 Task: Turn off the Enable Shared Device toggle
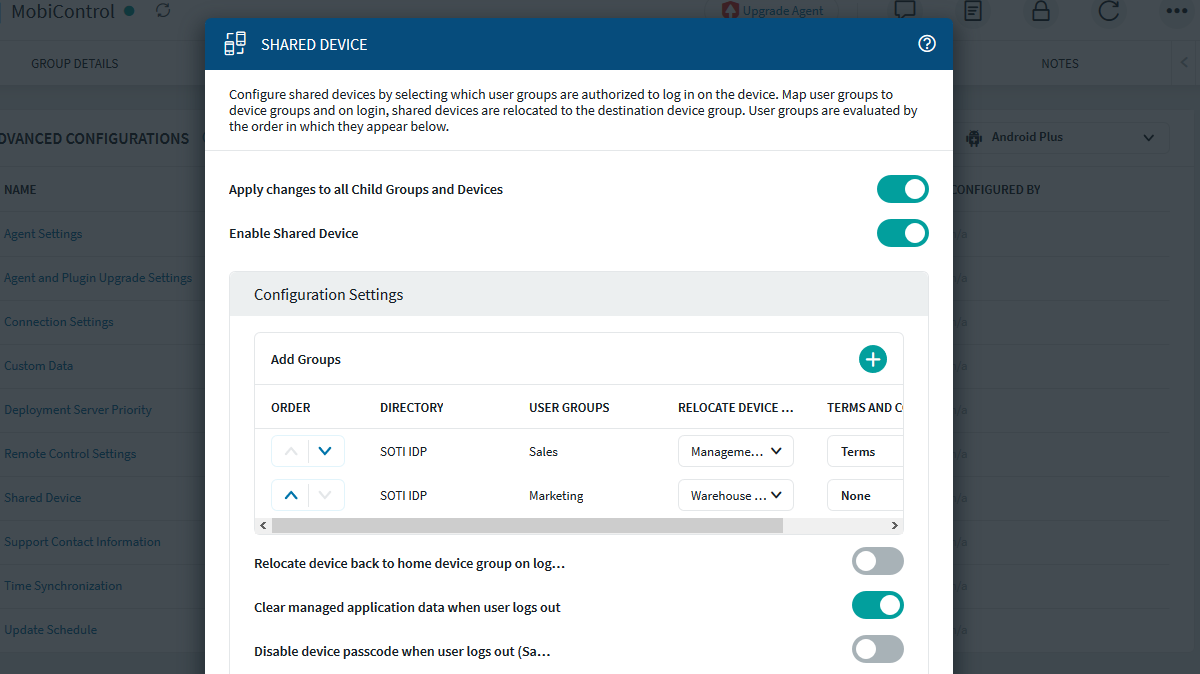point(902,233)
